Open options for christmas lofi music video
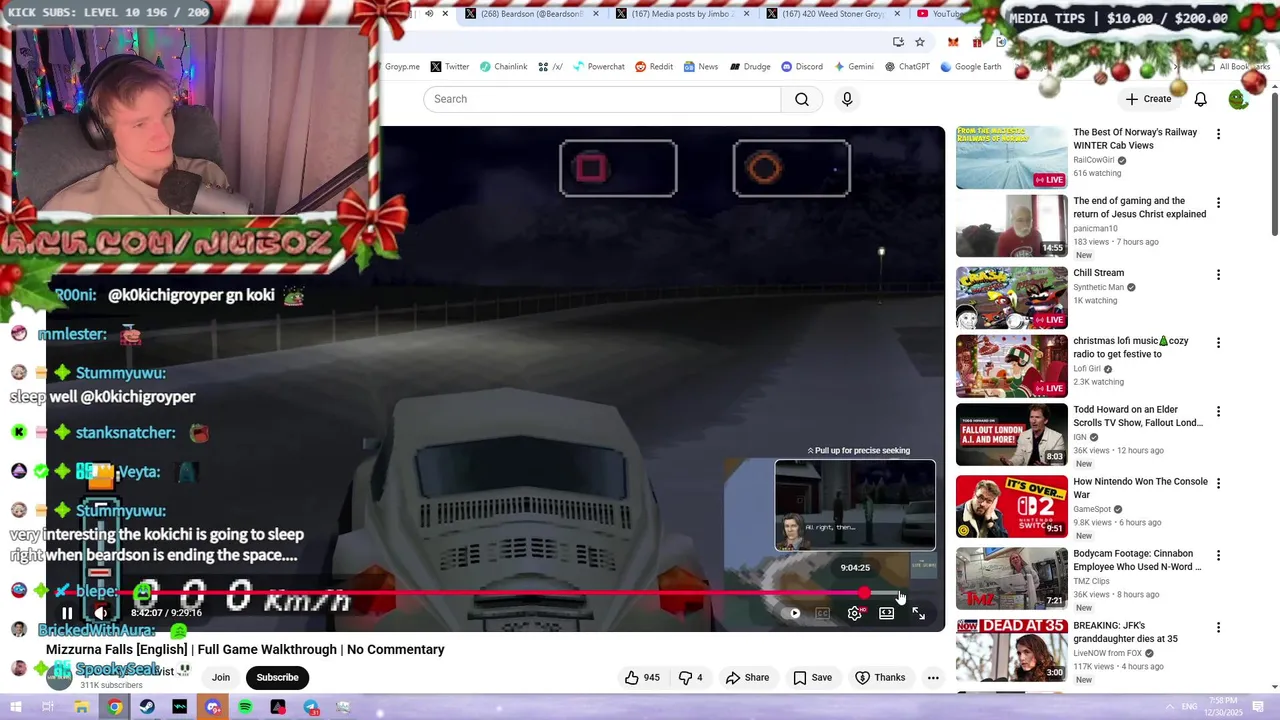Viewport: 1280px width, 720px height. pos(1218,343)
